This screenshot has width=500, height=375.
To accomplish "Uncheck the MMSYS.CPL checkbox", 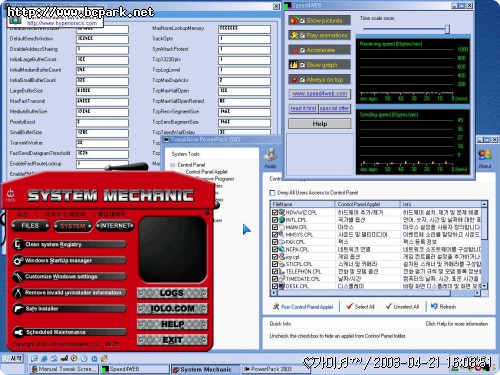I will (x=275, y=234).
